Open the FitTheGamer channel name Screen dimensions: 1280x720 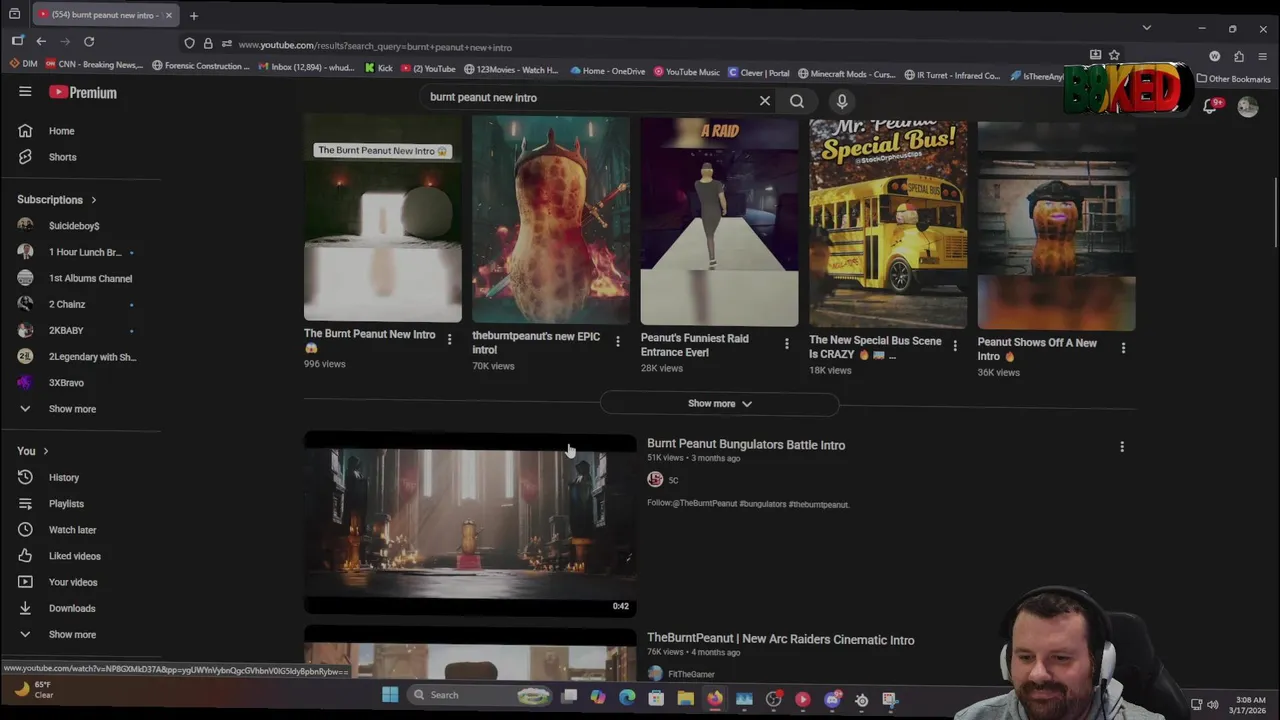691,675
